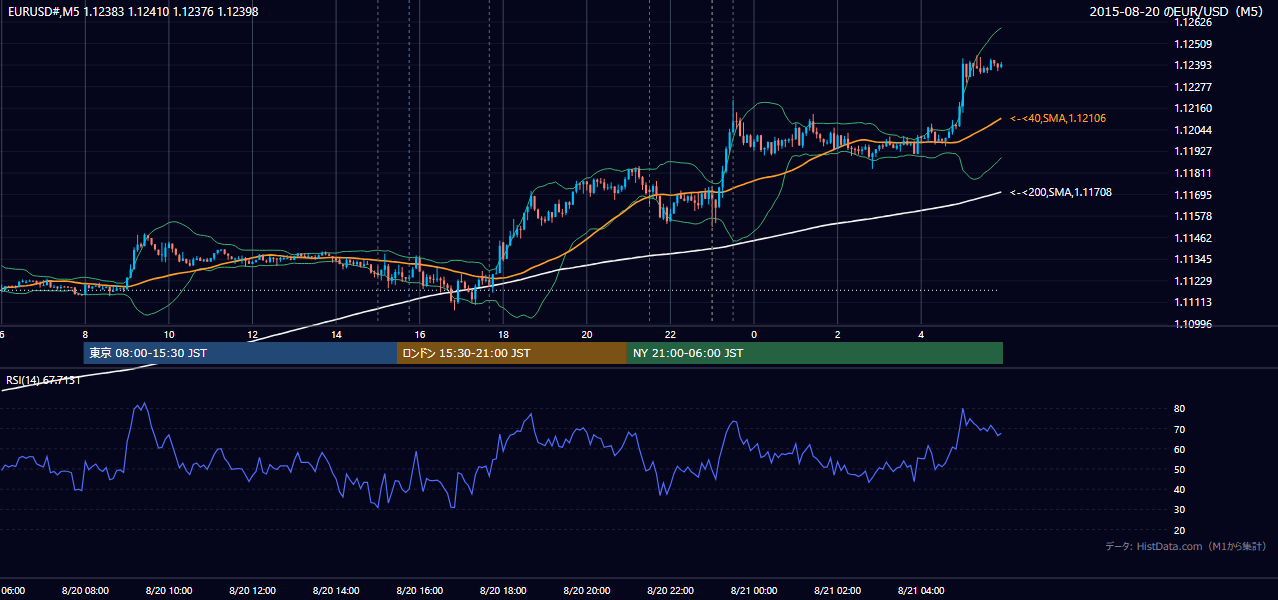Click the RSI(14) indicator label
This screenshot has width=1278, height=600.
[x=43, y=381]
